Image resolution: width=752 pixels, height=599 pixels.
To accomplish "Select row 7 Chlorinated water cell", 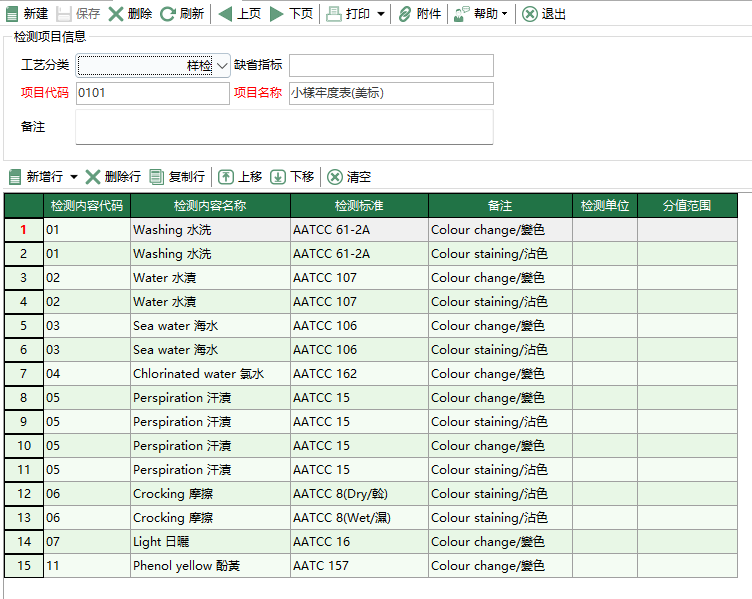I will point(210,374).
